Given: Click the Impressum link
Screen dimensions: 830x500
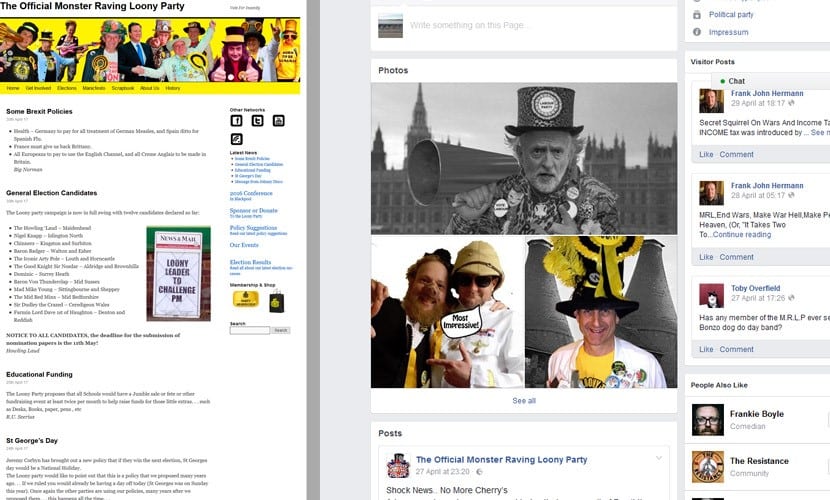Looking at the screenshot, I should tap(729, 32).
